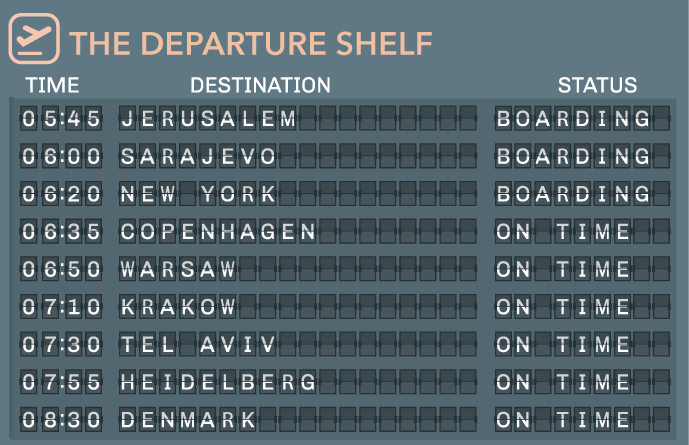Select the Warsaw destination
Image resolution: width=689 pixels, height=445 pixels.
tap(178, 269)
